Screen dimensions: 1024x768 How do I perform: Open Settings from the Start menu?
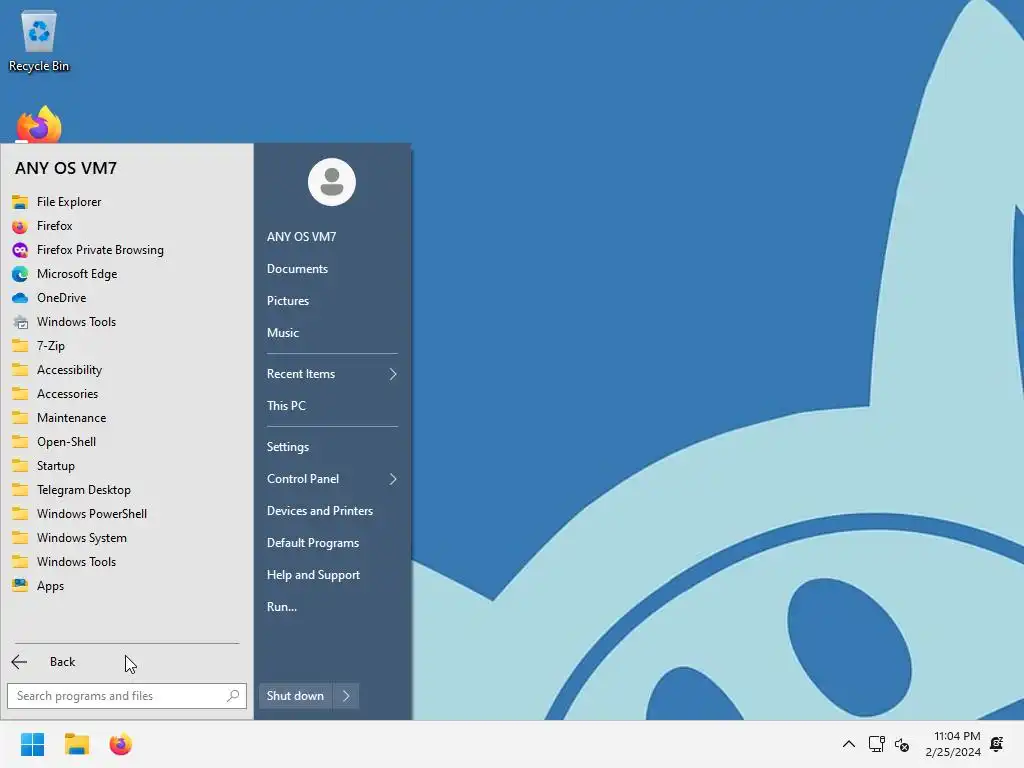coord(288,447)
